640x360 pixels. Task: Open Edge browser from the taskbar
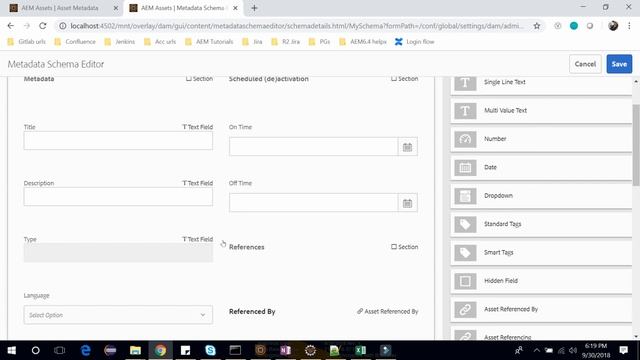point(85,350)
